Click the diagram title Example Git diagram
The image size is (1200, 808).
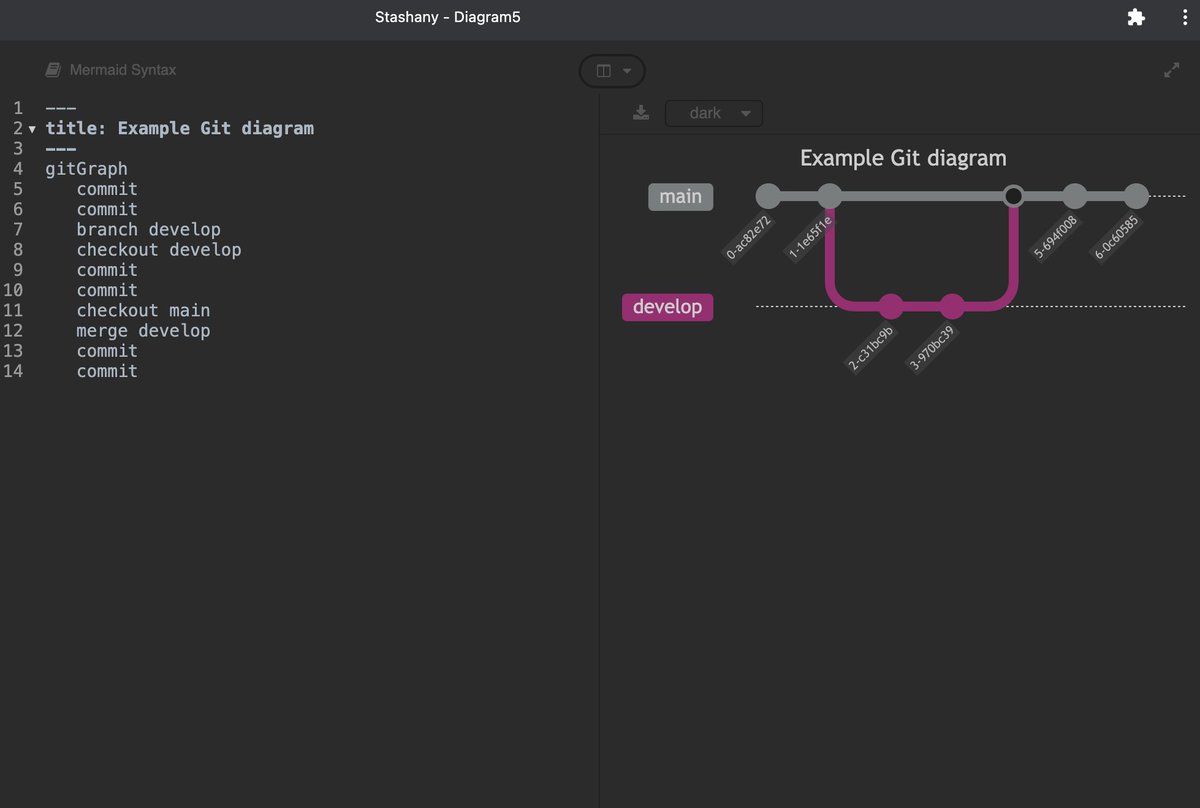coord(903,158)
